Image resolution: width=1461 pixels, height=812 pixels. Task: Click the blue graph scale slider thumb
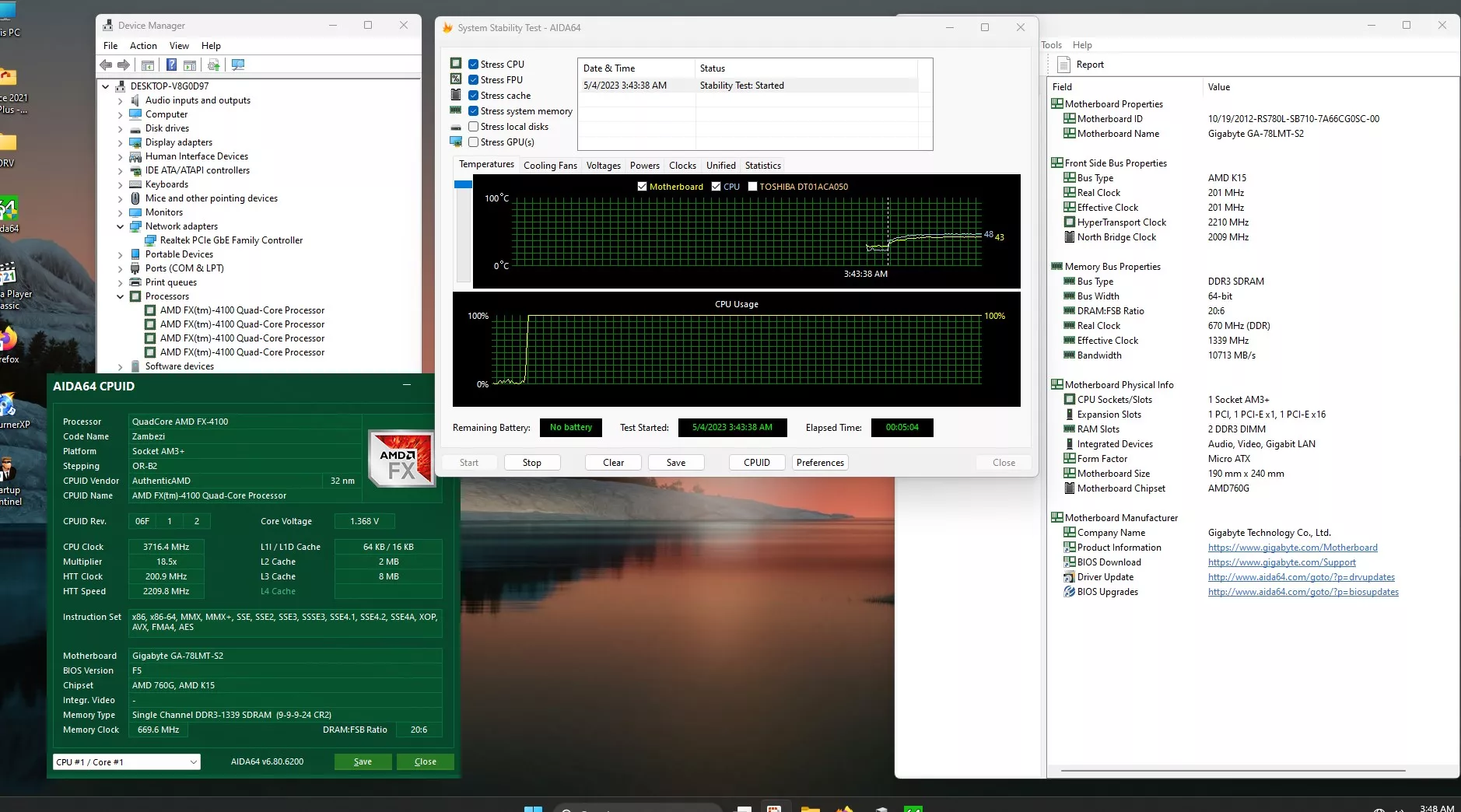pyautogui.click(x=463, y=184)
